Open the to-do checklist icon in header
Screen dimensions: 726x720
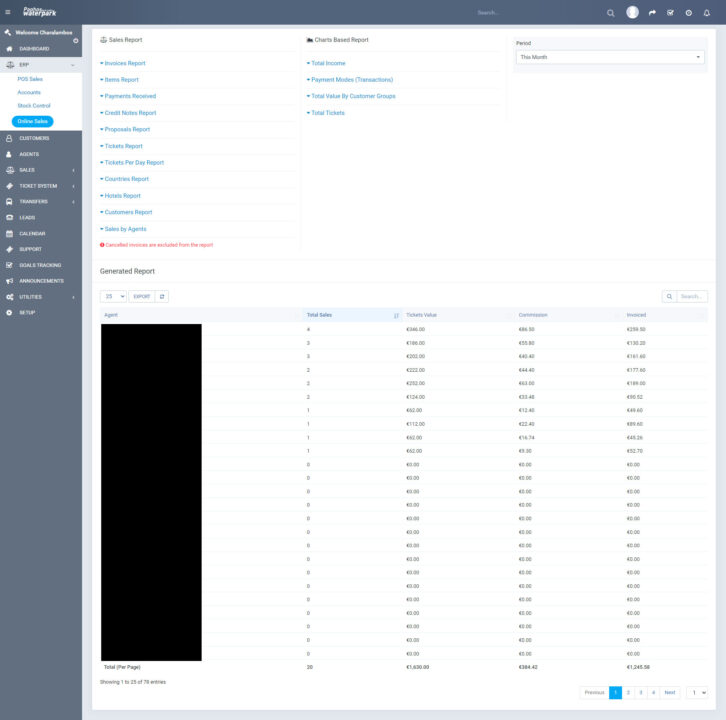pyautogui.click(x=670, y=13)
